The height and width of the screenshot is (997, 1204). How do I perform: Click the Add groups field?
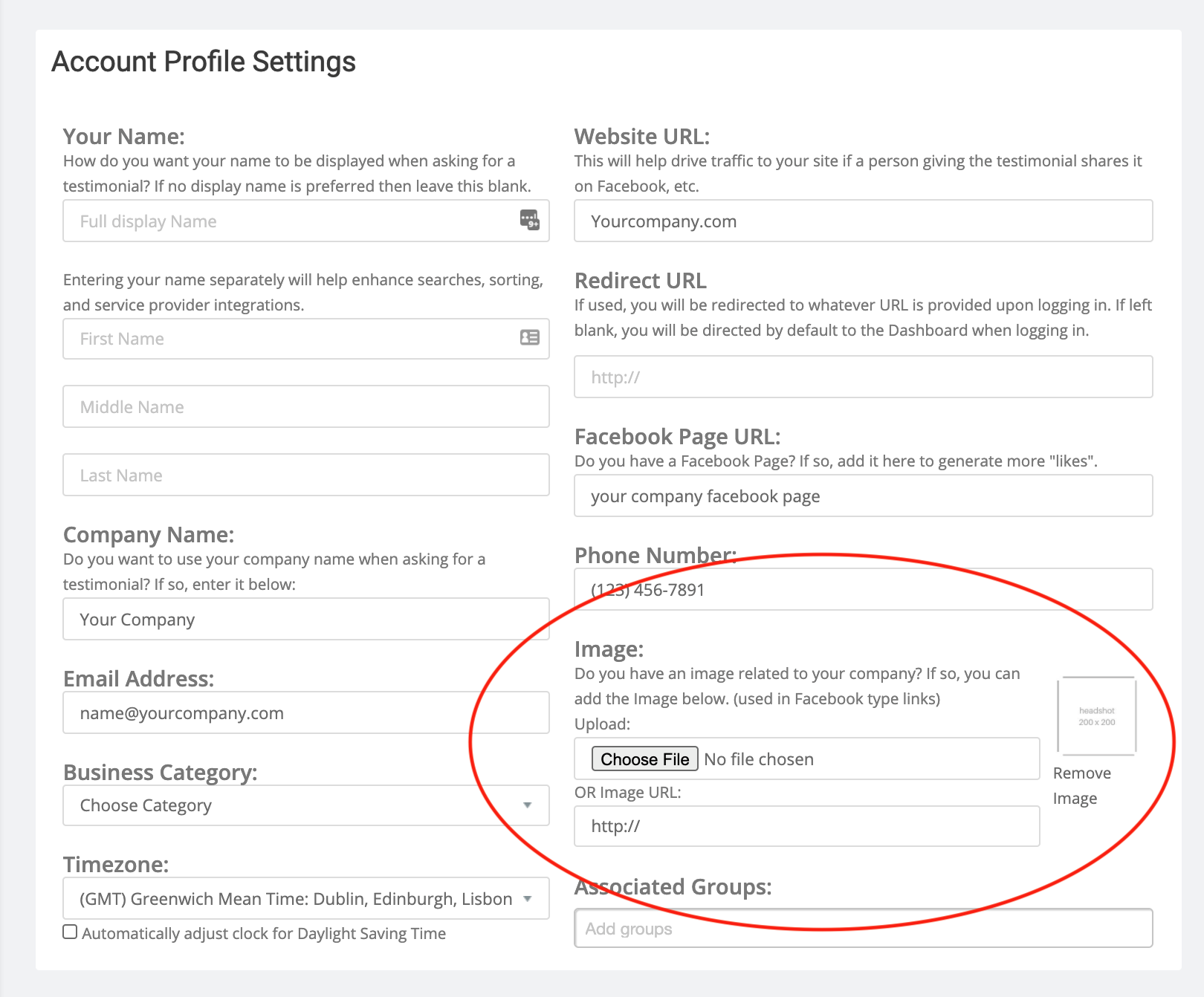[863, 929]
